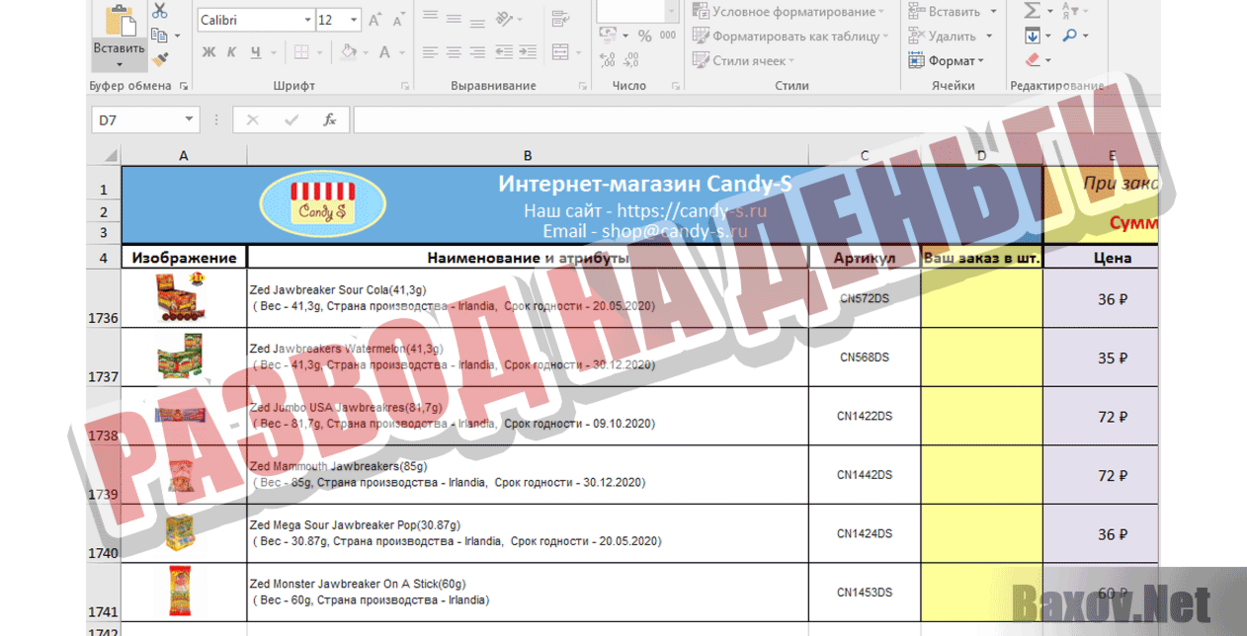Viewport: 1247px width, 636px height.
Task: Toggle top vertical alignment
Action: pyautogui.click(x=430, y=17)
